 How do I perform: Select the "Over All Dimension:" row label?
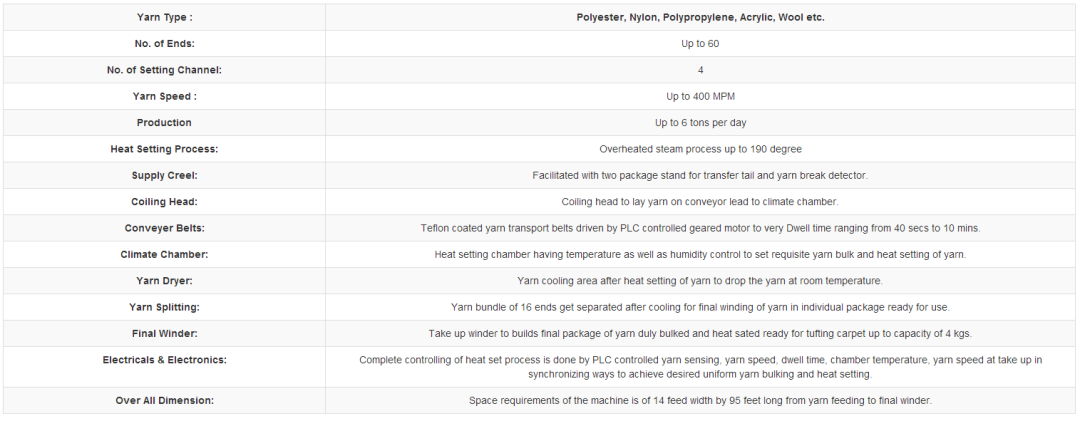pyautogui.click(x=164, y=400)
